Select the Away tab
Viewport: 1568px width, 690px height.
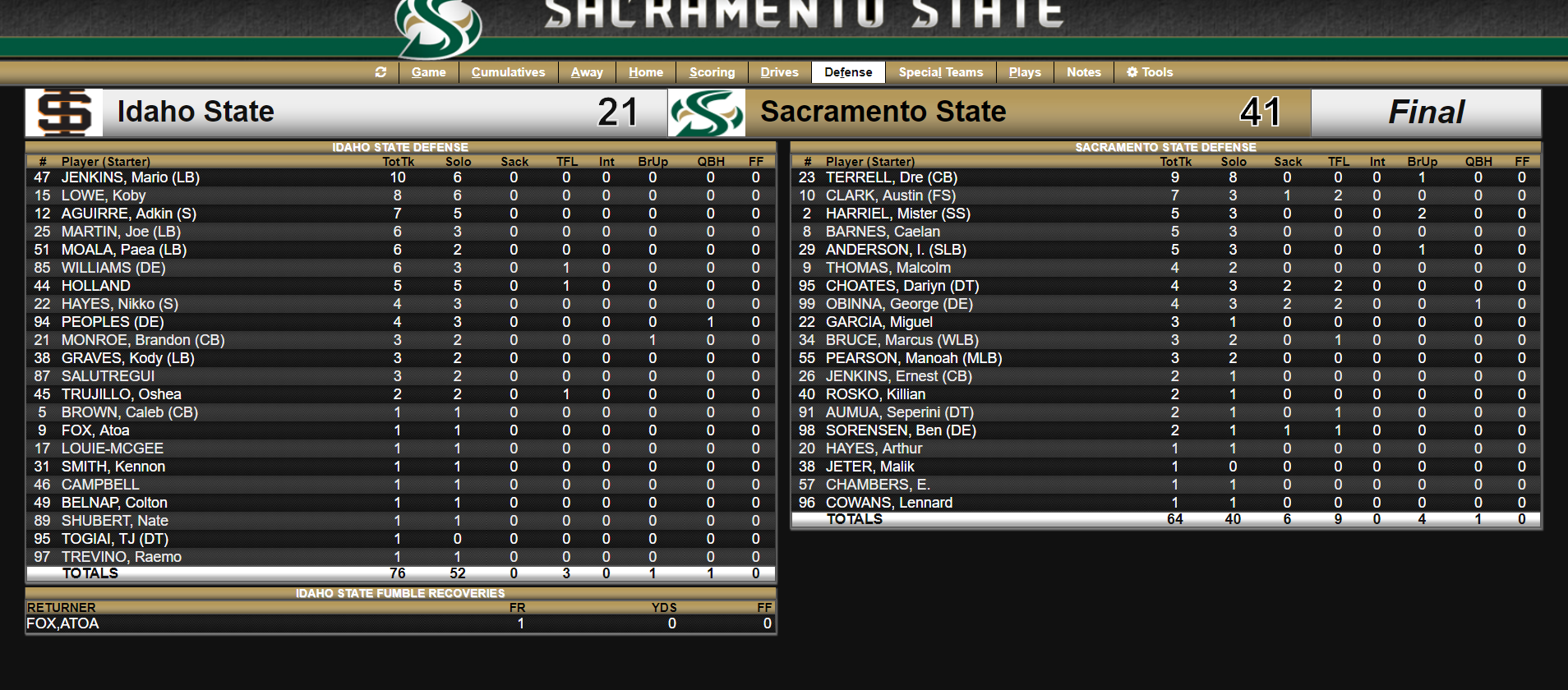587,72
